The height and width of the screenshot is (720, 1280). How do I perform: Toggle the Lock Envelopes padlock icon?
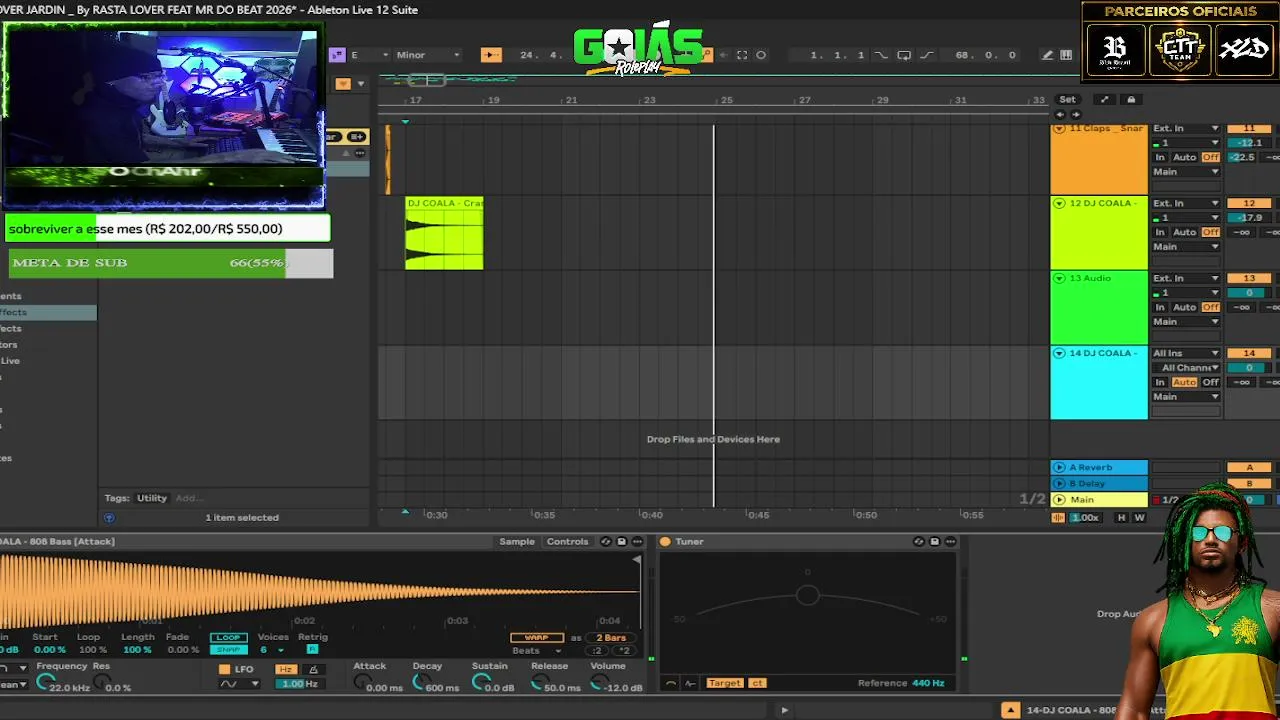pyautogui.click(x=1131, y=99)
